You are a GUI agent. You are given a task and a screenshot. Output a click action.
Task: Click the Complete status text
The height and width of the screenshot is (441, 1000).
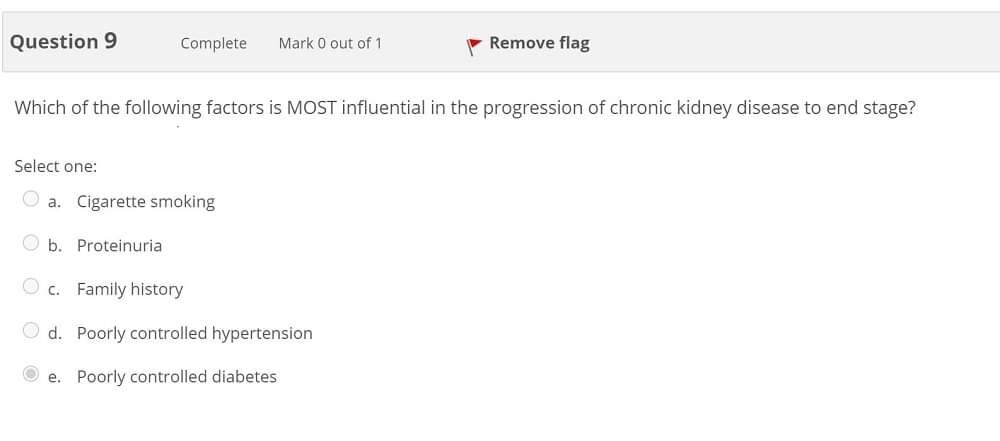[213, 43]
